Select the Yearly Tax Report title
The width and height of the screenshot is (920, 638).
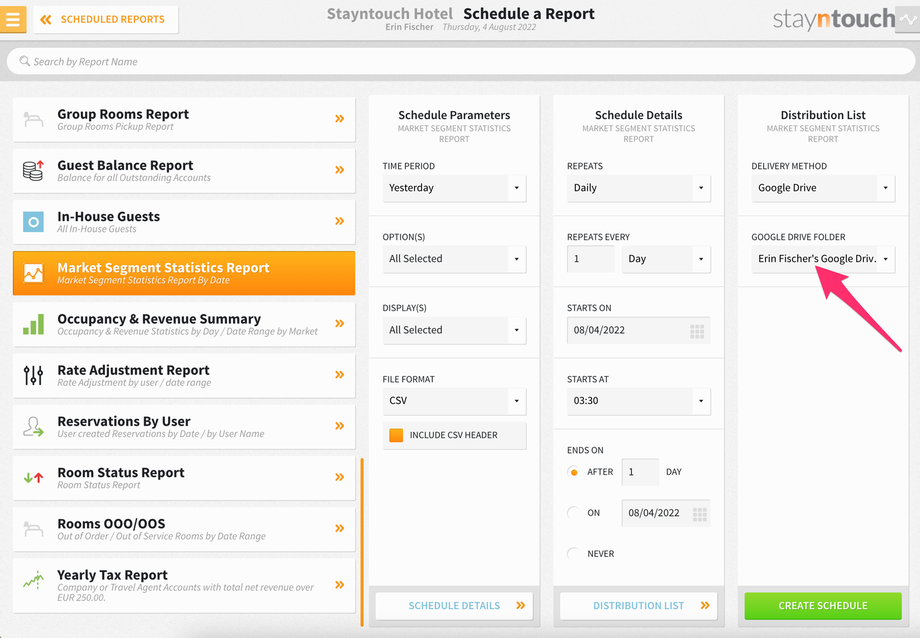[112, 575]
